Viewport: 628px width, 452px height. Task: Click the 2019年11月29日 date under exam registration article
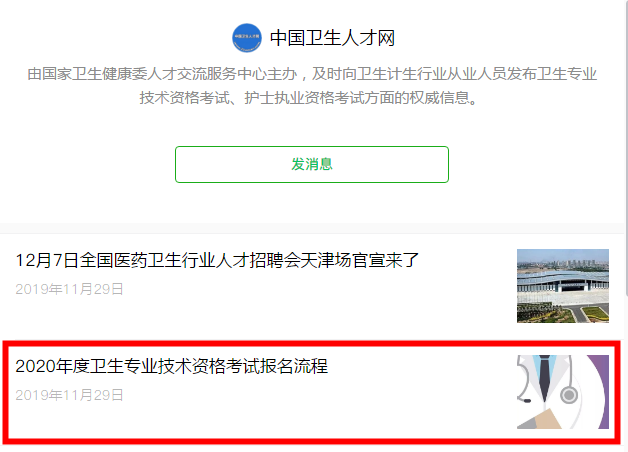(69, 395)
